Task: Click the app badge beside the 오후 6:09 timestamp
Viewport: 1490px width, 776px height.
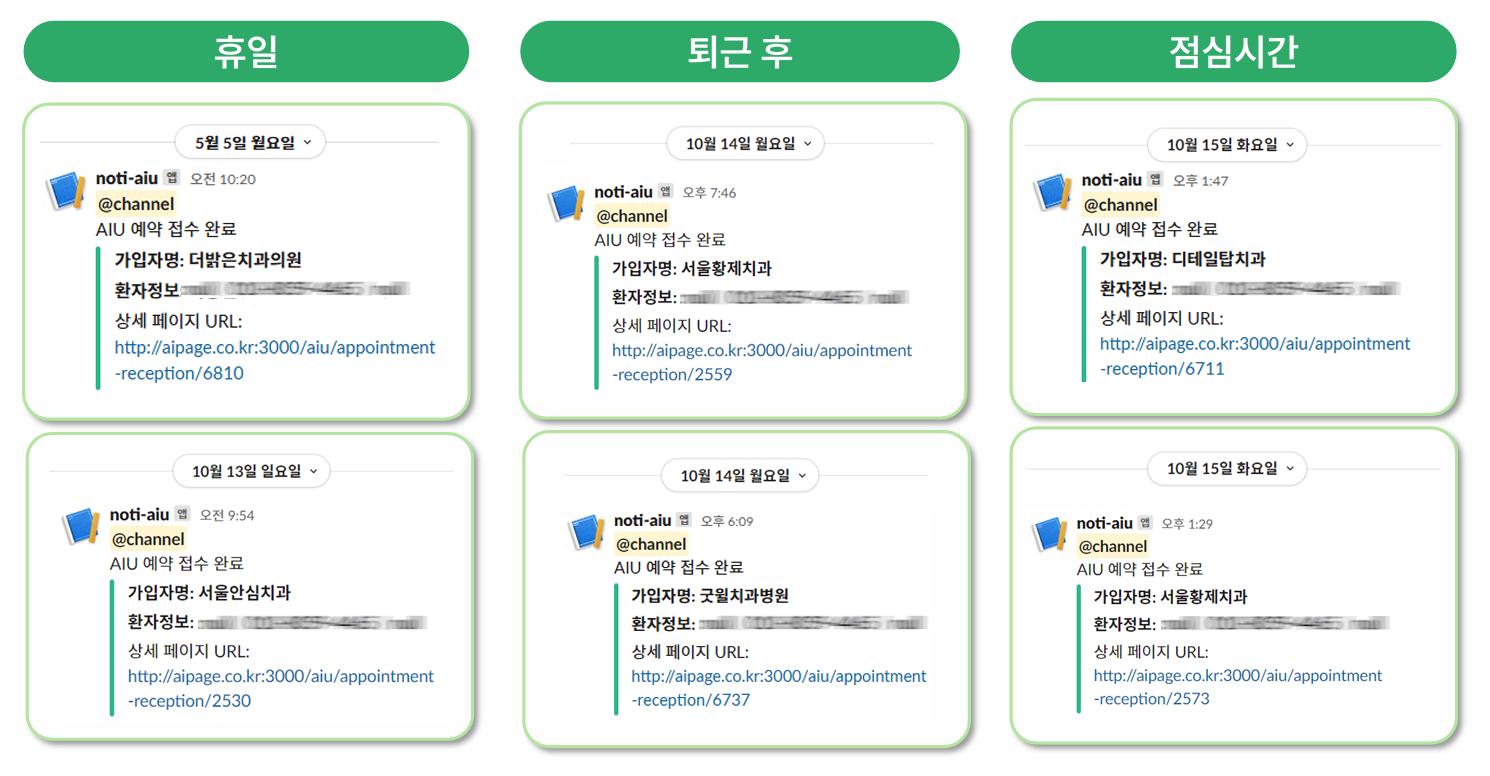Action: pyautogui.click(x=684, y=520)
